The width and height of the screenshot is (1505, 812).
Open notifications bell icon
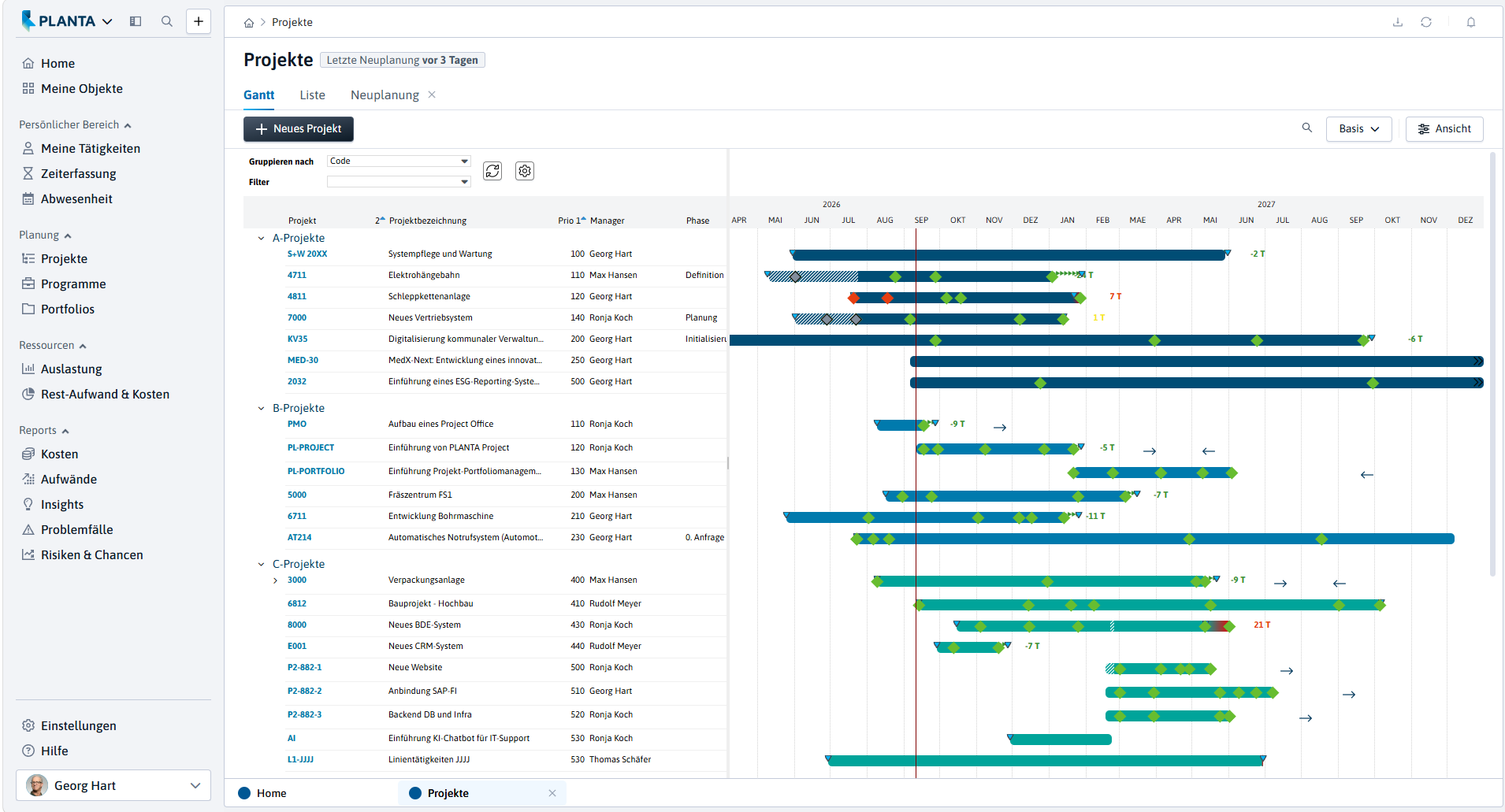(x=1470, y=22)
